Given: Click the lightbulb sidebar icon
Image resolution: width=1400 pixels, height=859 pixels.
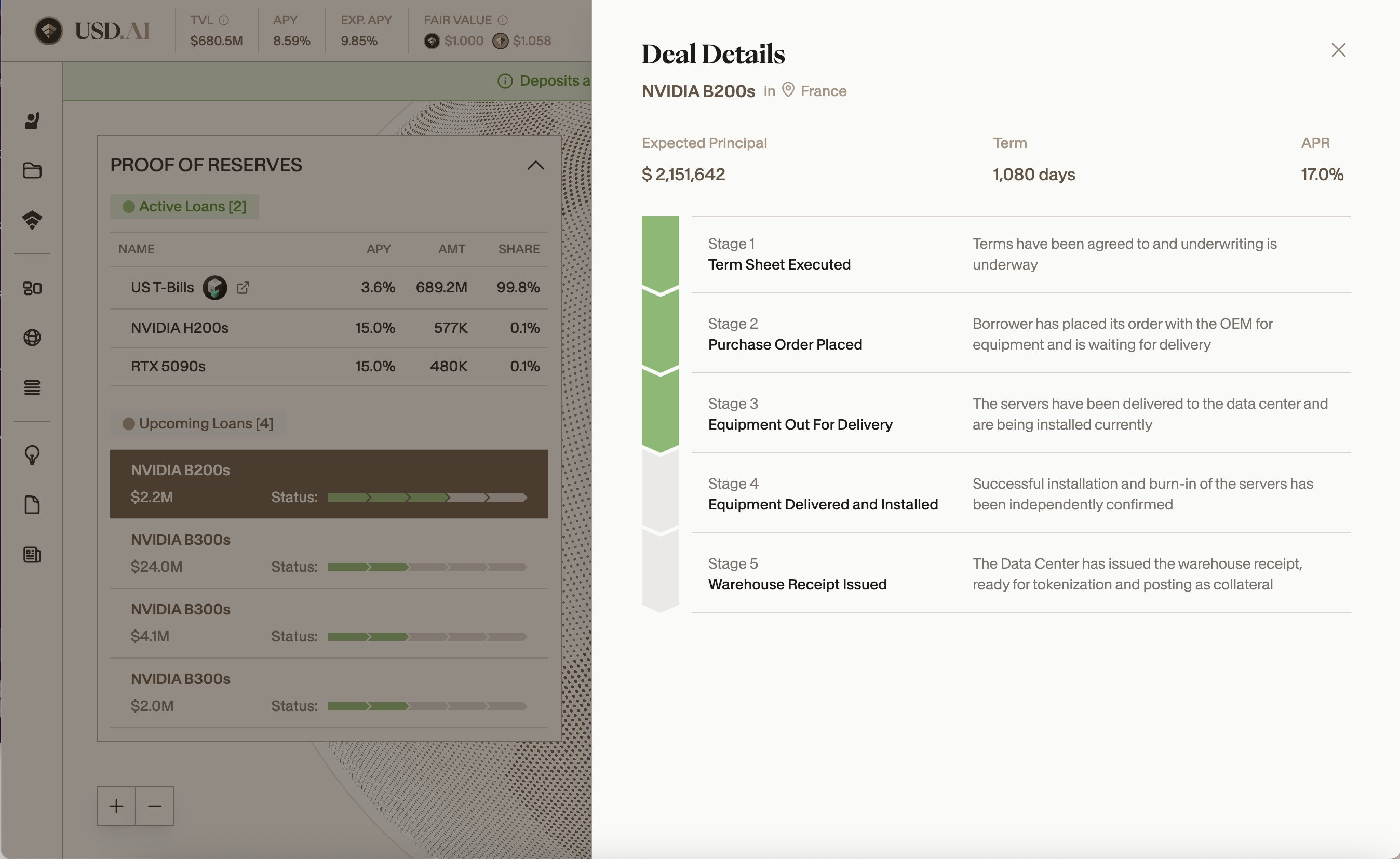Looking at the screenshot, I should (32, 455).
